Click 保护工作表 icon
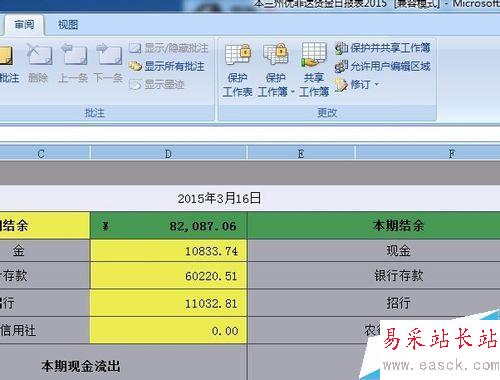 [x=237, y=70]
